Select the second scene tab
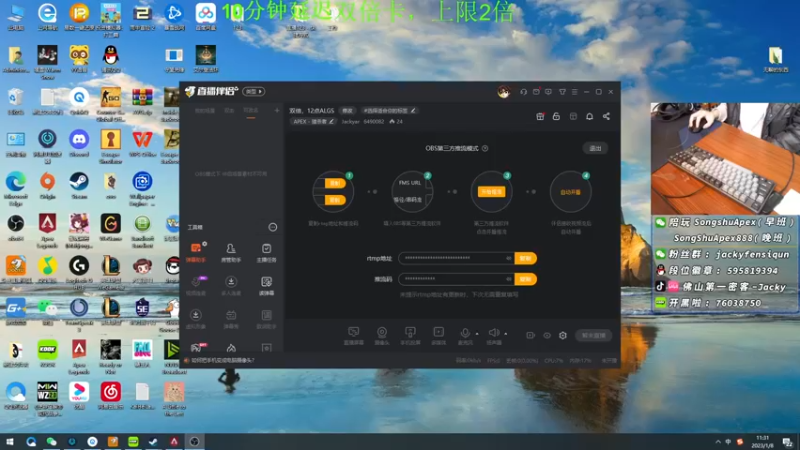Screen dimensions: 800x450 pyautogui.click(x=230, y=110)
